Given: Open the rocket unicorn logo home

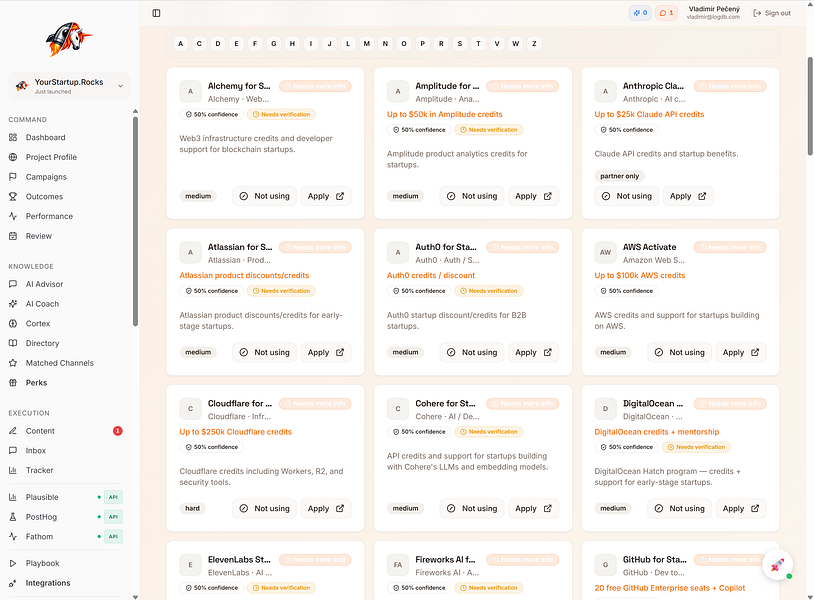Looking at the screenshot, I should coord(69,38).
